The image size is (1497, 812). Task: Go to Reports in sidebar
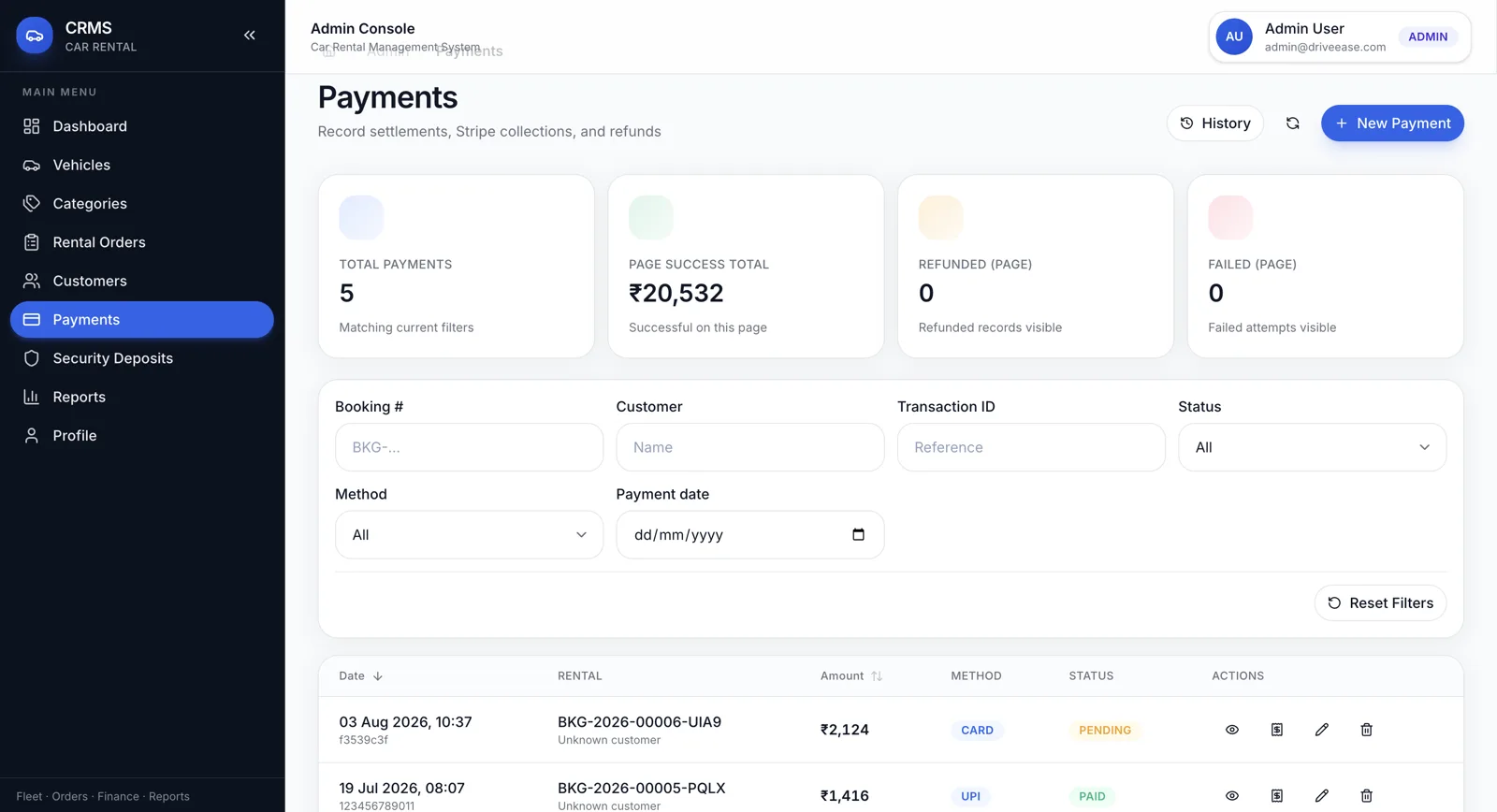pyautogui.click(x=142, y=397)
